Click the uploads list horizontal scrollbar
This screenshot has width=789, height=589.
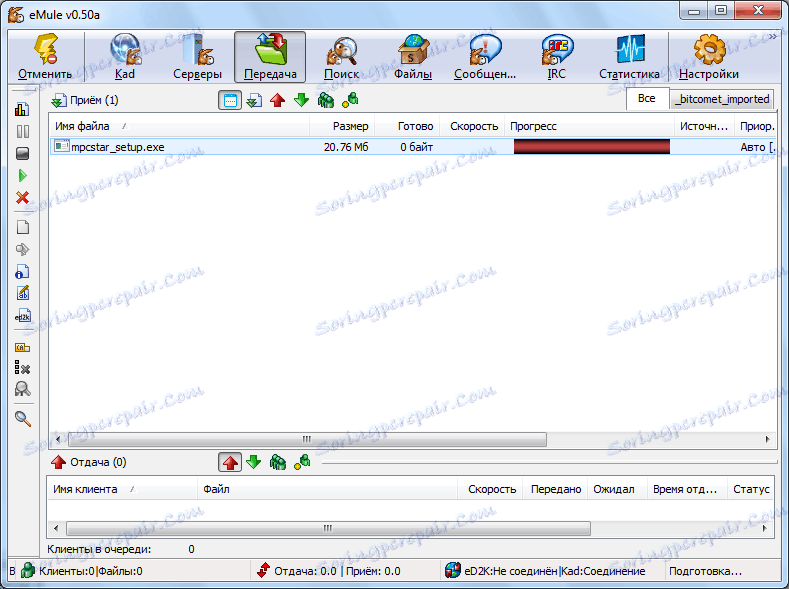coord(328,528)
